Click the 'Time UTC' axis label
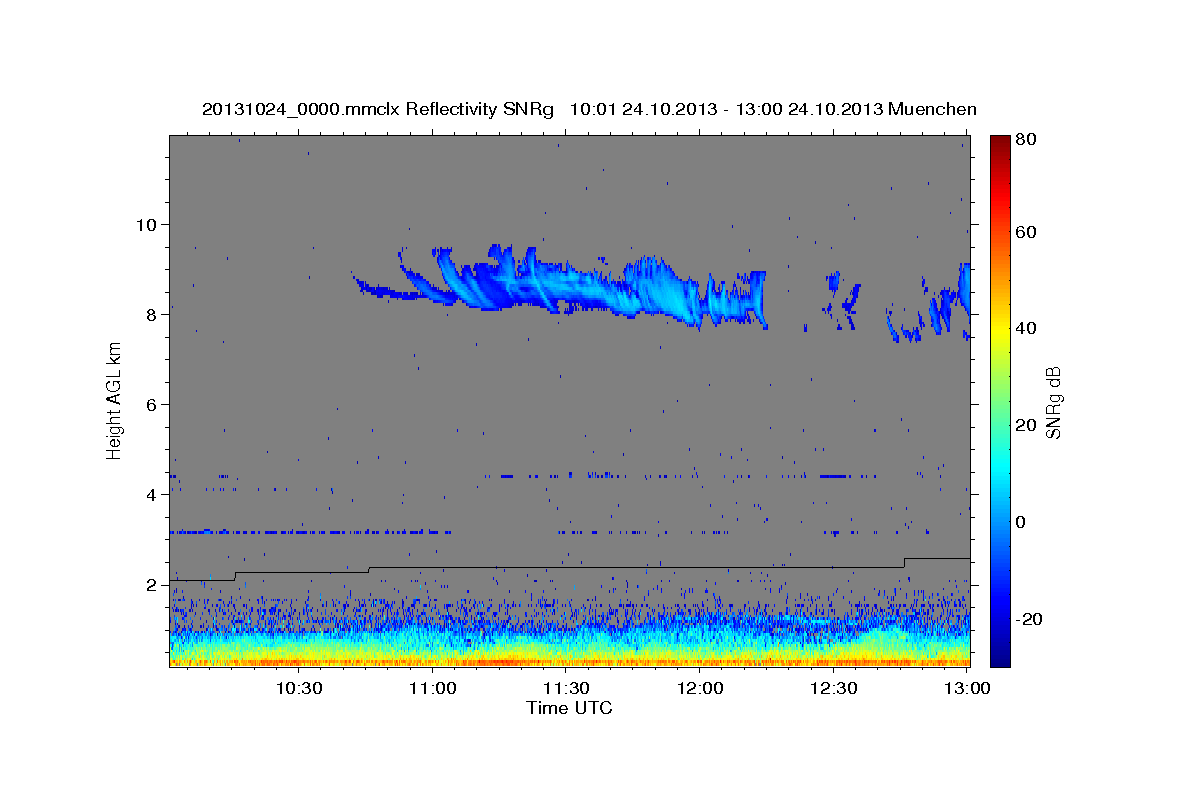 point(569,708)
